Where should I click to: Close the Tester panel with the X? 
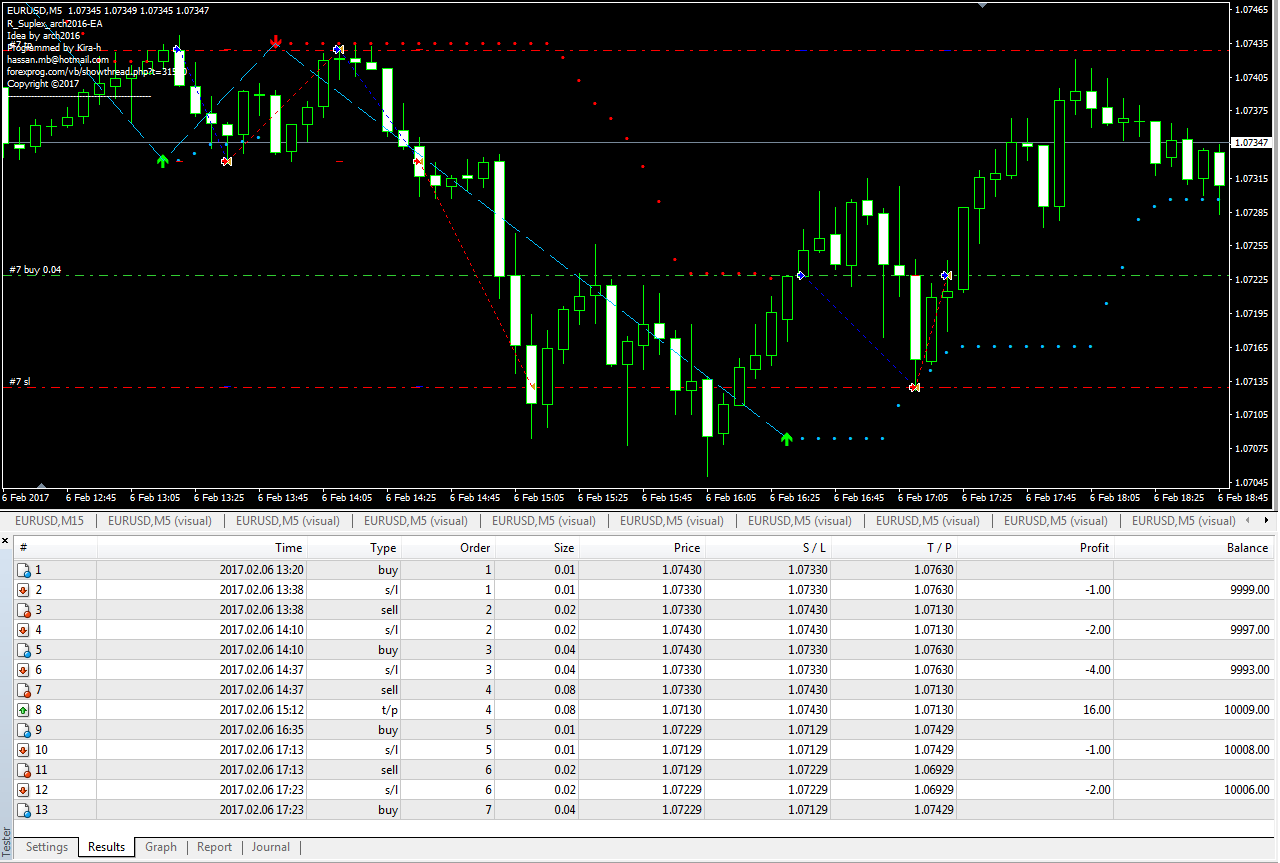pyautogui.click(x=6, y=541)
